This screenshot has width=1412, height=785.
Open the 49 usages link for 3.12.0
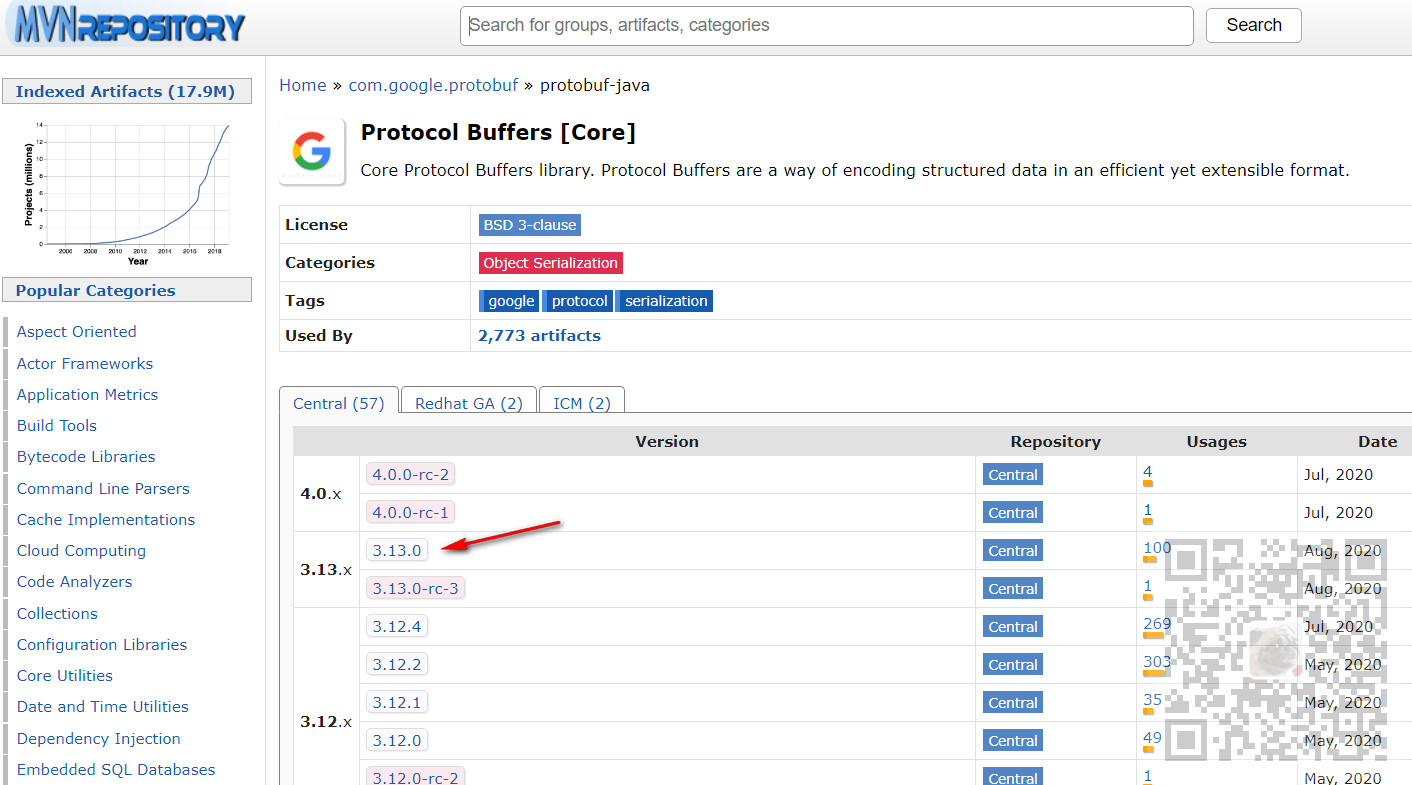pos(1152,737)
